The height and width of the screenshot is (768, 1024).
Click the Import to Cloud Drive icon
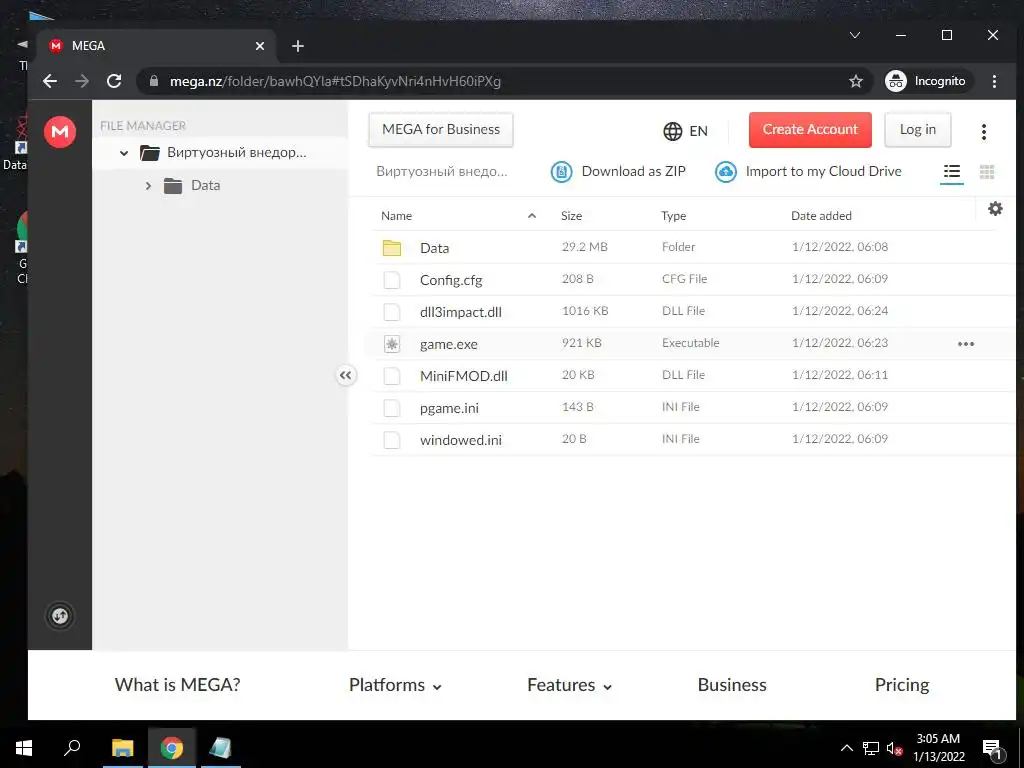coord(726,172)
